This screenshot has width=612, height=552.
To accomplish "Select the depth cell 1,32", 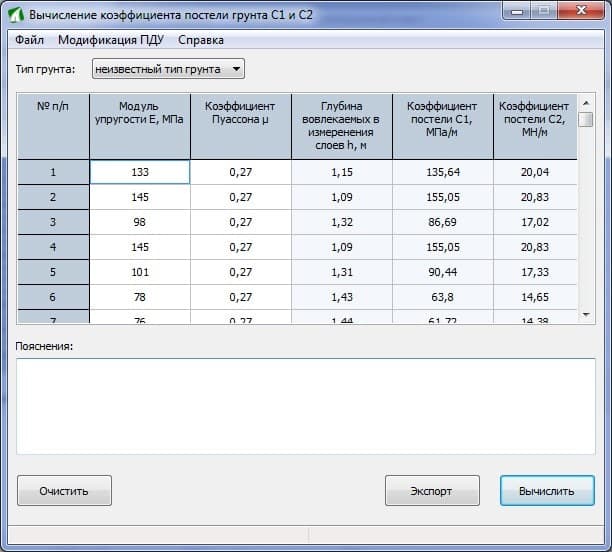I will pyautogui.click(x=342, y=222).
